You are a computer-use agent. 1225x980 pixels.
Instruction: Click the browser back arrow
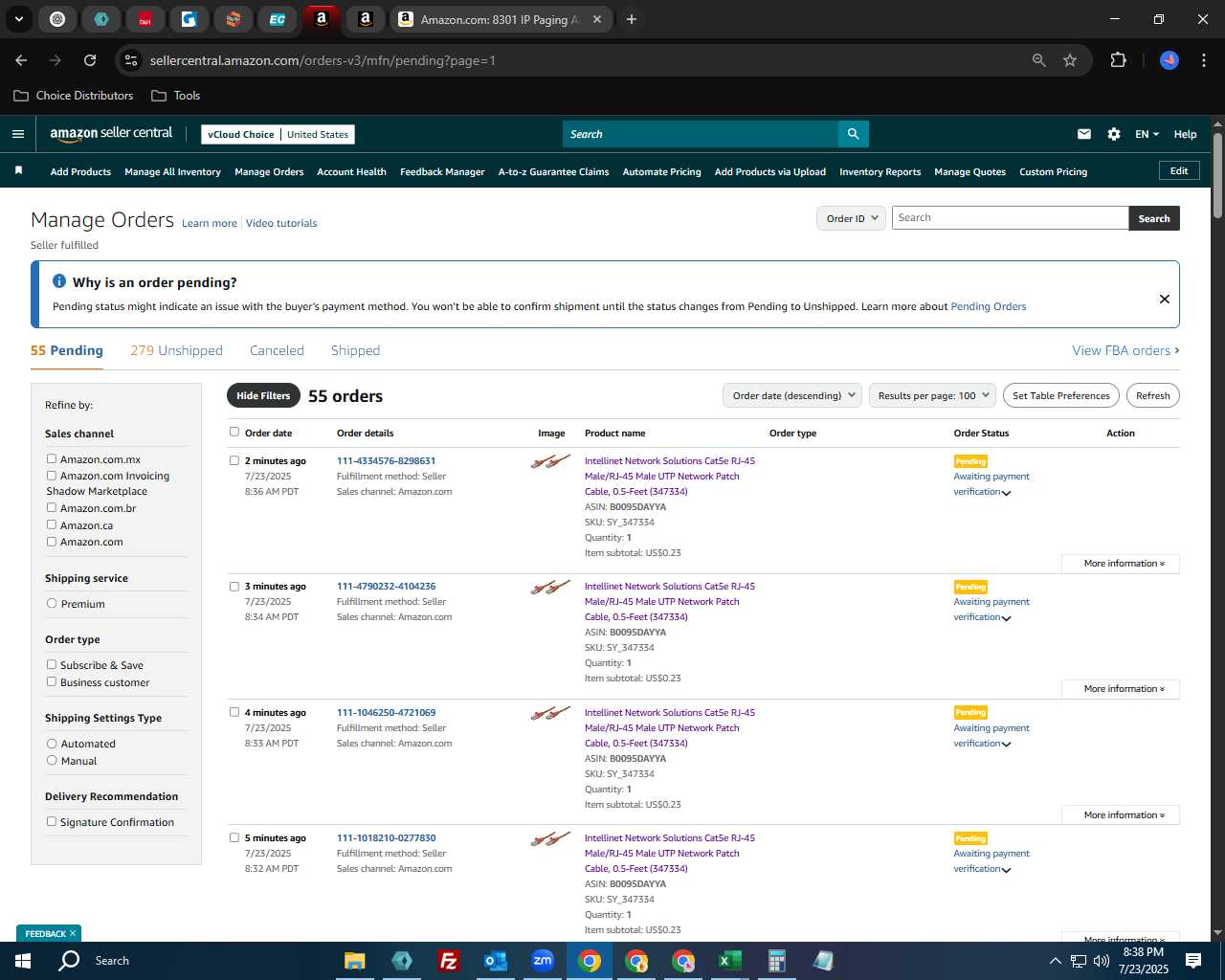coord(21,60)
